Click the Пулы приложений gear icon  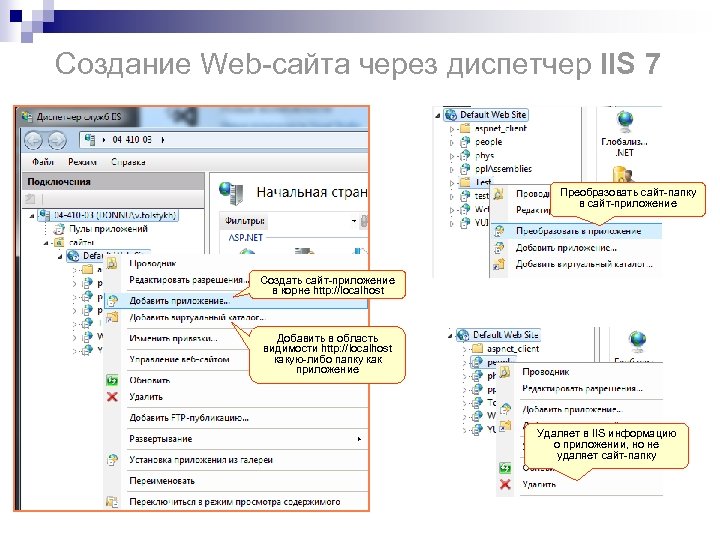(x=59, y=229)
